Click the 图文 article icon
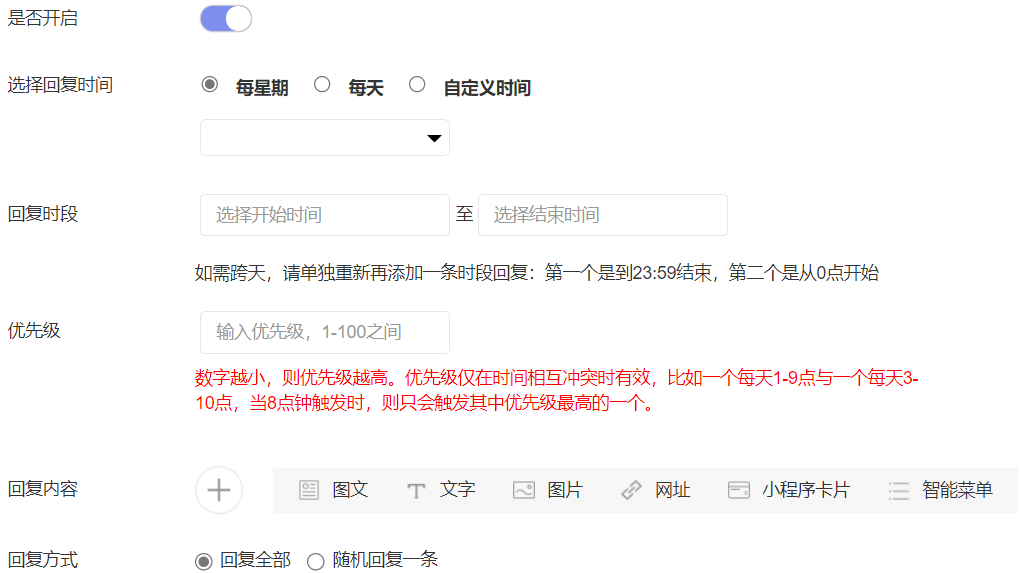The width and height of the screenshot is (1020, 573). point(309,490)
